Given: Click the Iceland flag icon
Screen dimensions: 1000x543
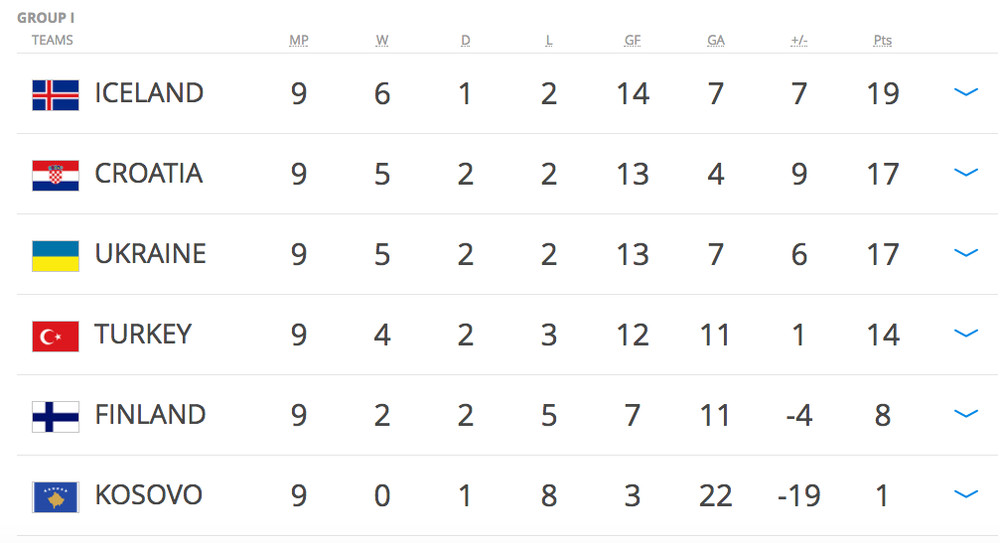Looking at the screenshot, I should point(55,95).
